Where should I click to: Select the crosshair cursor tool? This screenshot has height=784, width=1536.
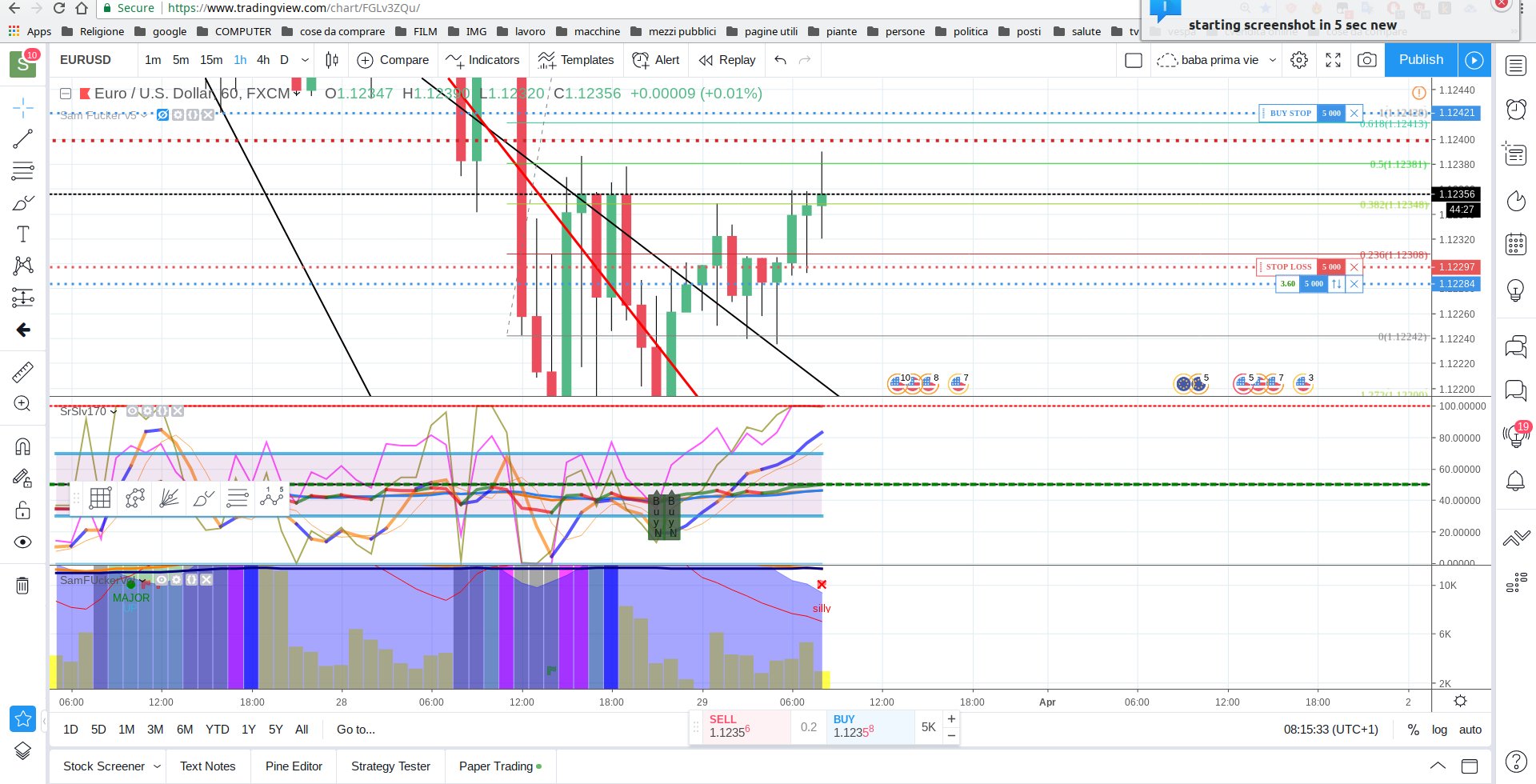pyautogui.click(x=23, y=107)
